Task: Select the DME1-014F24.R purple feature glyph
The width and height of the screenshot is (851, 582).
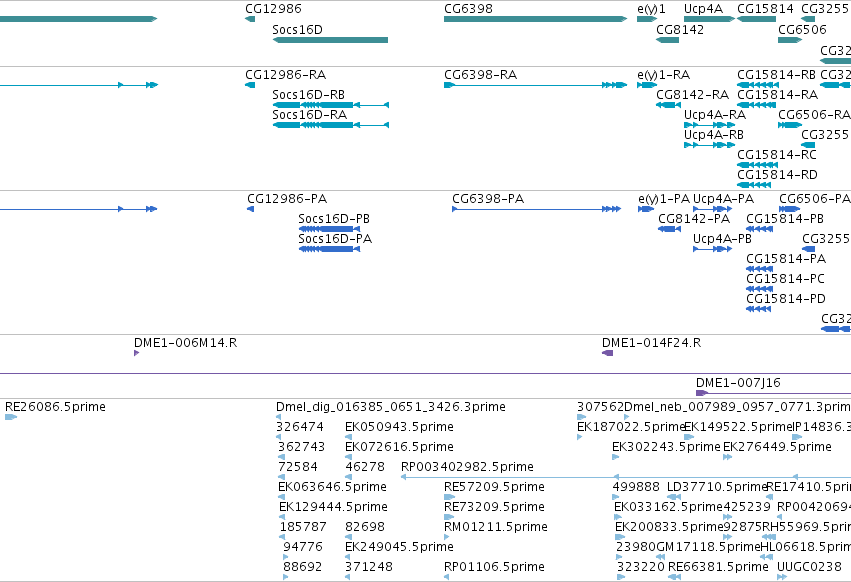Action: coord(607,353)
